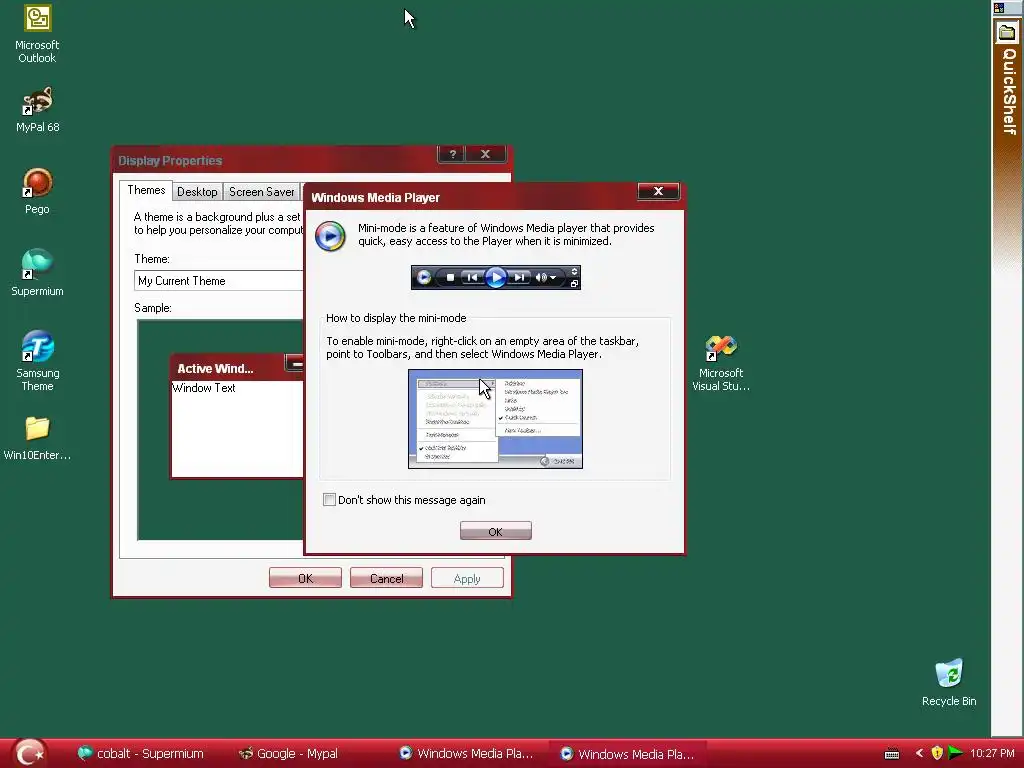Click OK in Display Properties
Screen dimensions: 1024x768
click(305, 578)
